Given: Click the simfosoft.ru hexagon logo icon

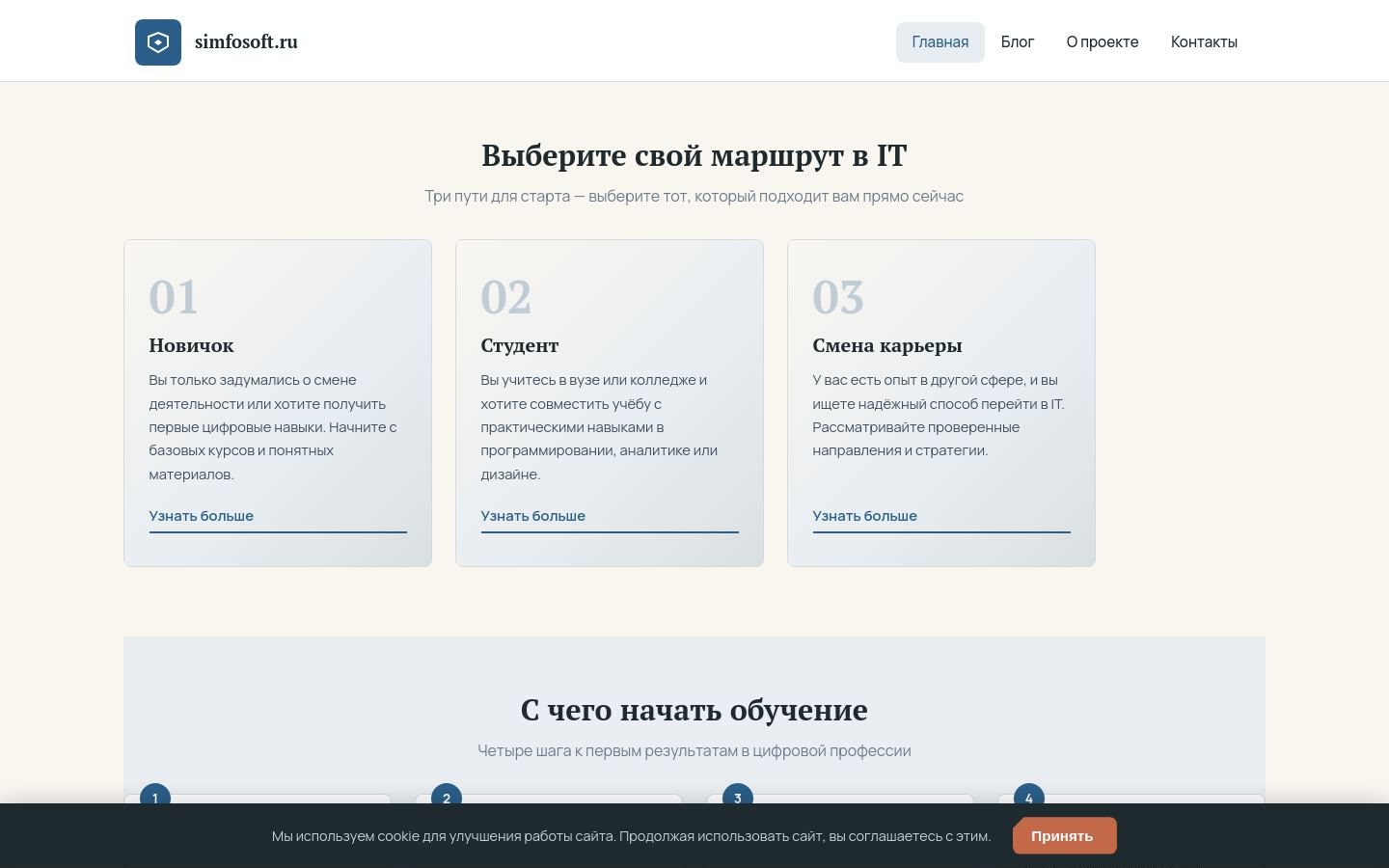Looking at the screenshot, I should click(158, 42).
